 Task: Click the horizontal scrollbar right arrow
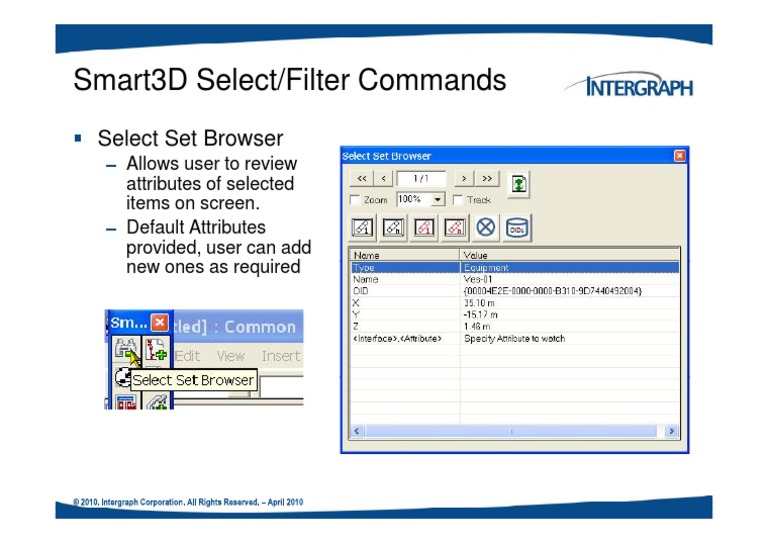click(671, 431)
